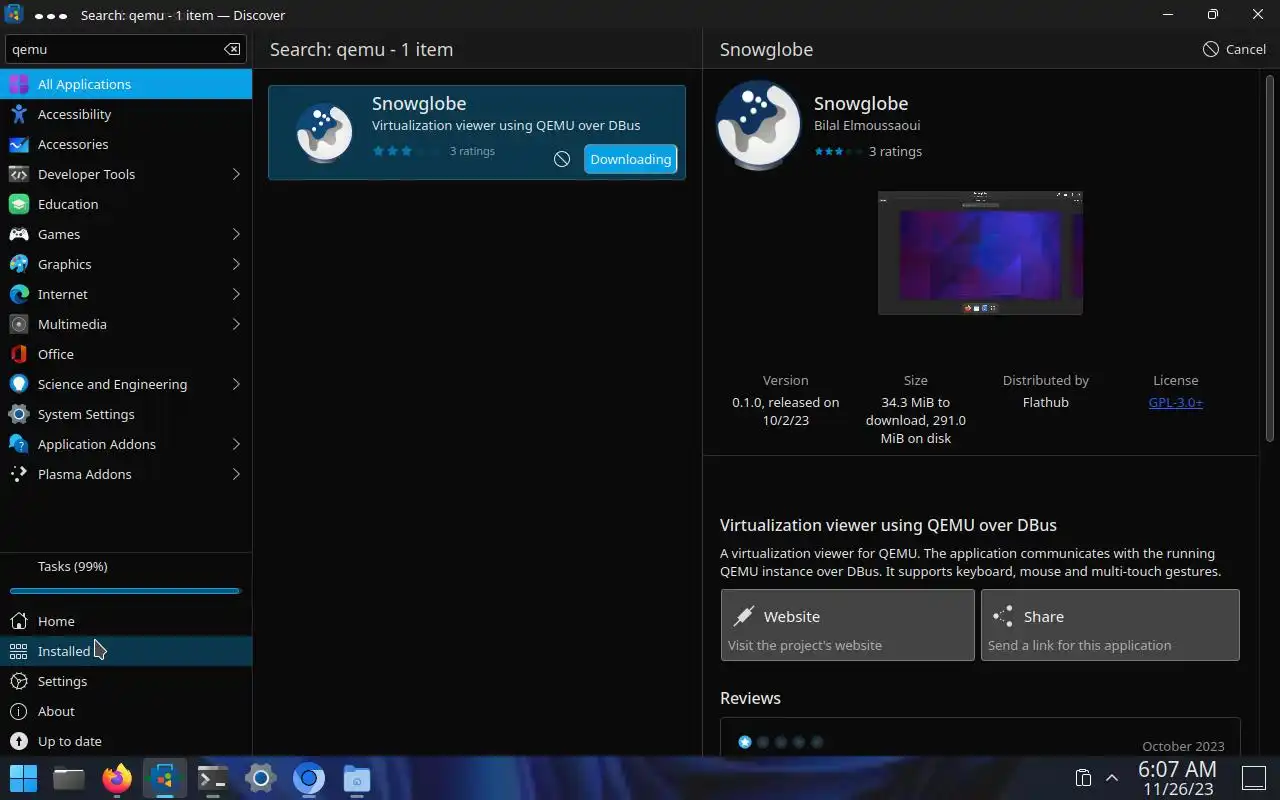Open the Snowglobe screenshot thumbnail
Screen dimensions: 1280x800
(x=980, y=252)
